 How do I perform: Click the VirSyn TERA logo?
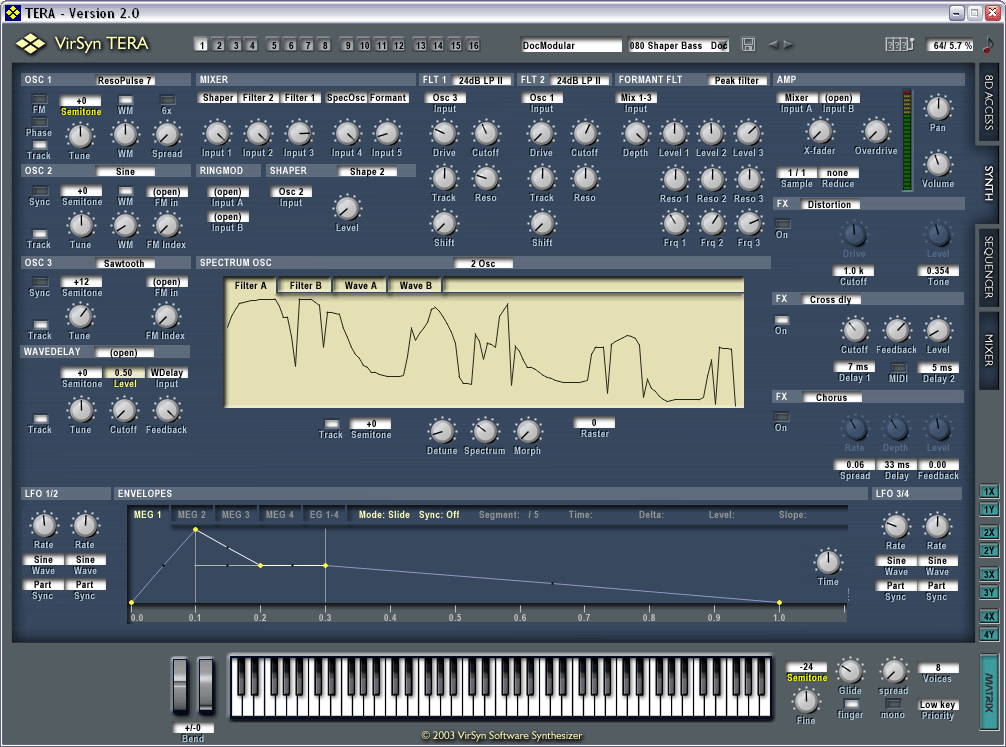83,44
